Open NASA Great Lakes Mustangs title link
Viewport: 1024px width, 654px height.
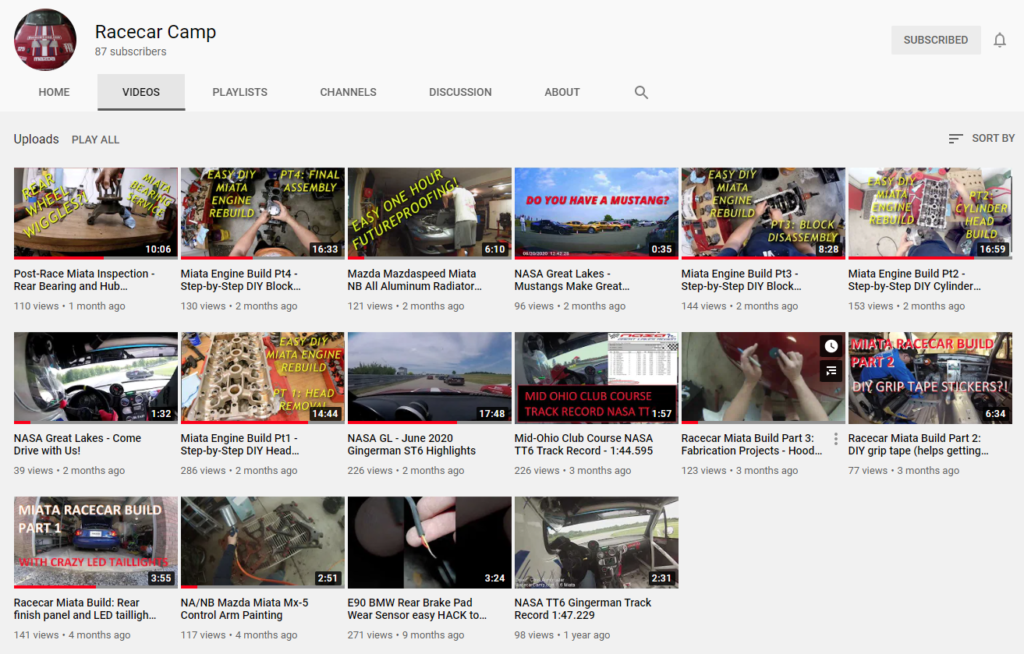[572, 280]
